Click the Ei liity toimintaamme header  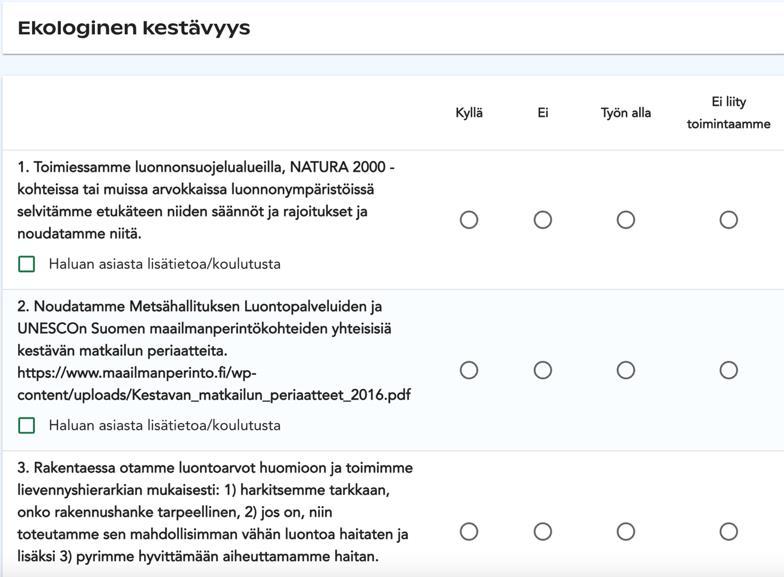(728, 112)
